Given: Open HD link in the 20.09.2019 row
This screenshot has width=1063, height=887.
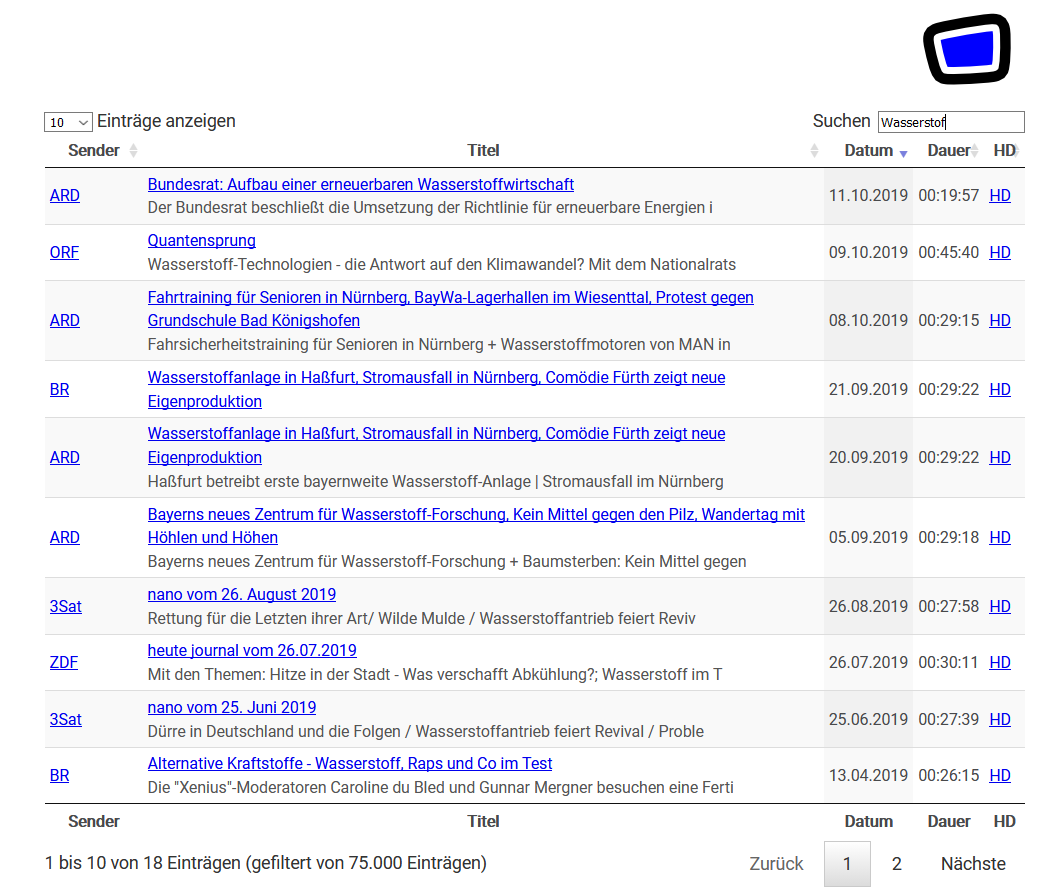Looking at the screenshot, I should [x=1000, y=458].
